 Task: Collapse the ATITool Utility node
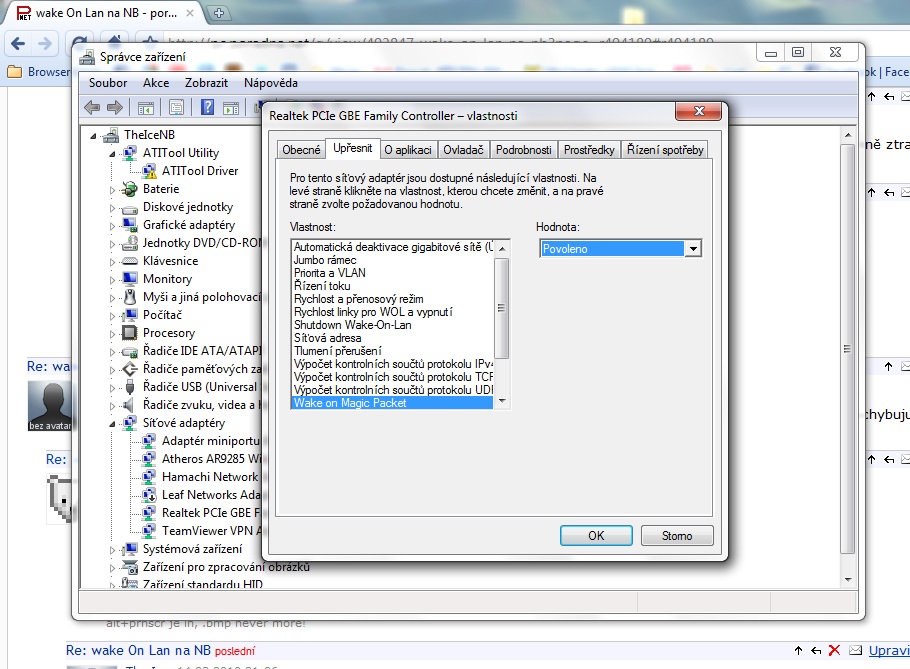(x=113, y=154)
